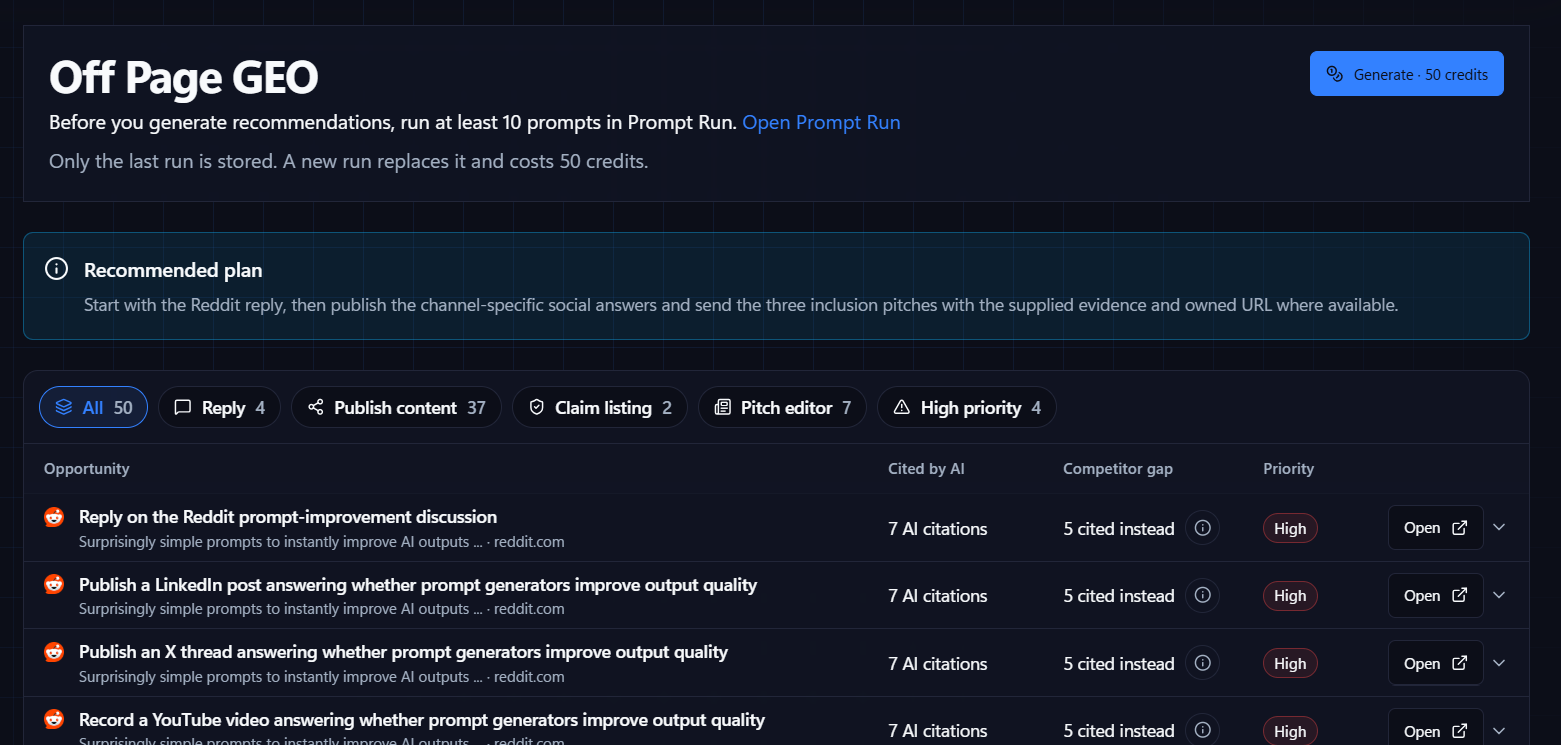Click "5 cited instead" in the LinkedIn post row
1561x745 pixels.
pyautogui.click(x=1119, y=596)
